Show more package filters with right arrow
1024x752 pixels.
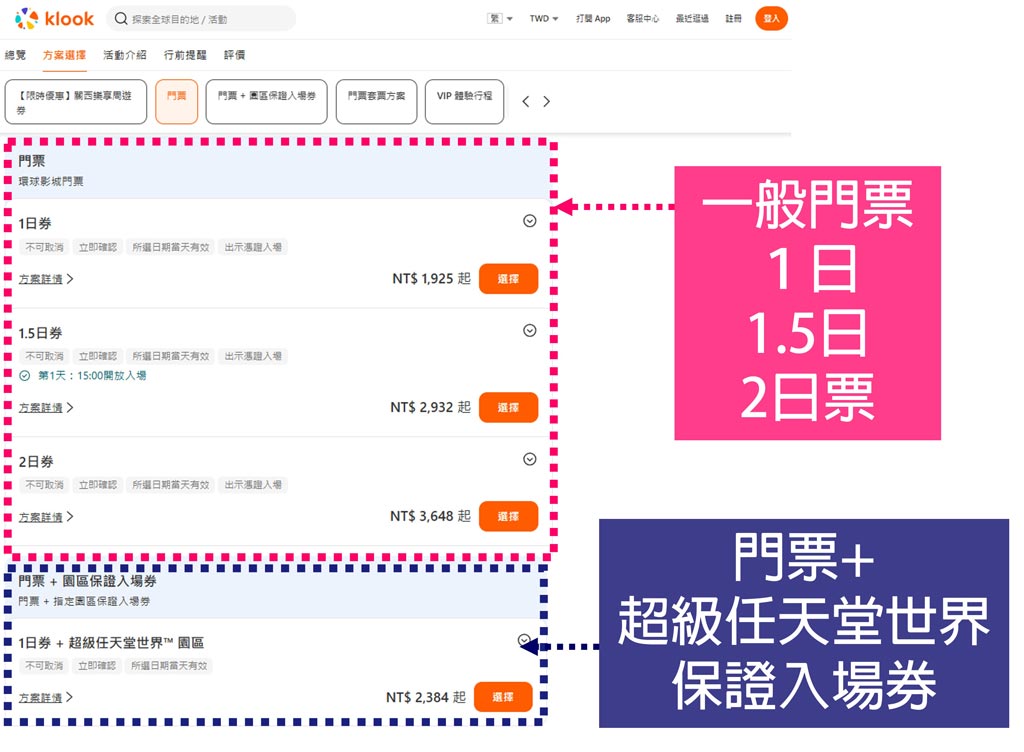point(547,102)
